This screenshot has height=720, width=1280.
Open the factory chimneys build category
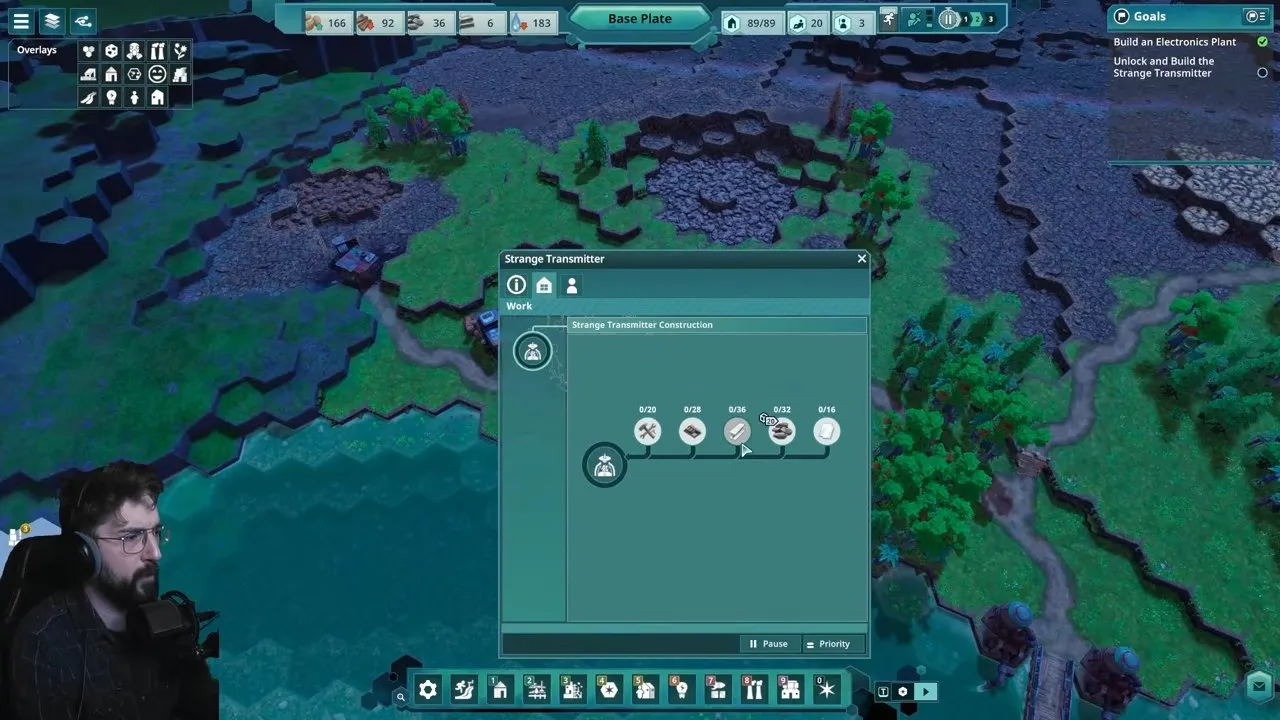[x=753, y=689]
